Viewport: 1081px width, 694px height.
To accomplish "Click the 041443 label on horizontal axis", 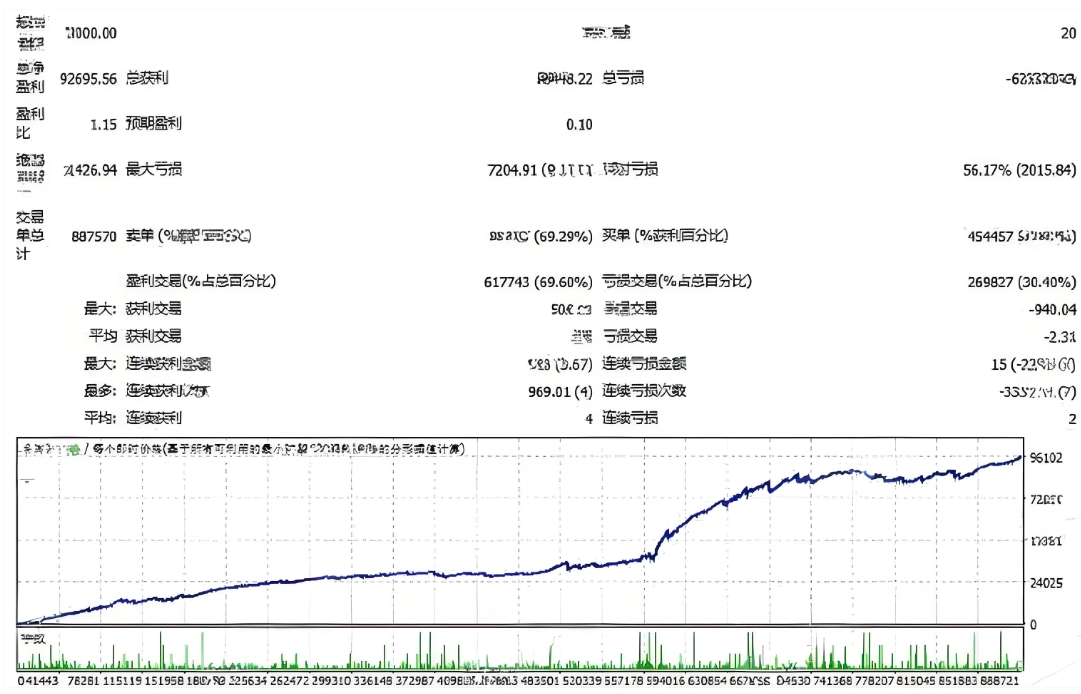I will 37,682.
